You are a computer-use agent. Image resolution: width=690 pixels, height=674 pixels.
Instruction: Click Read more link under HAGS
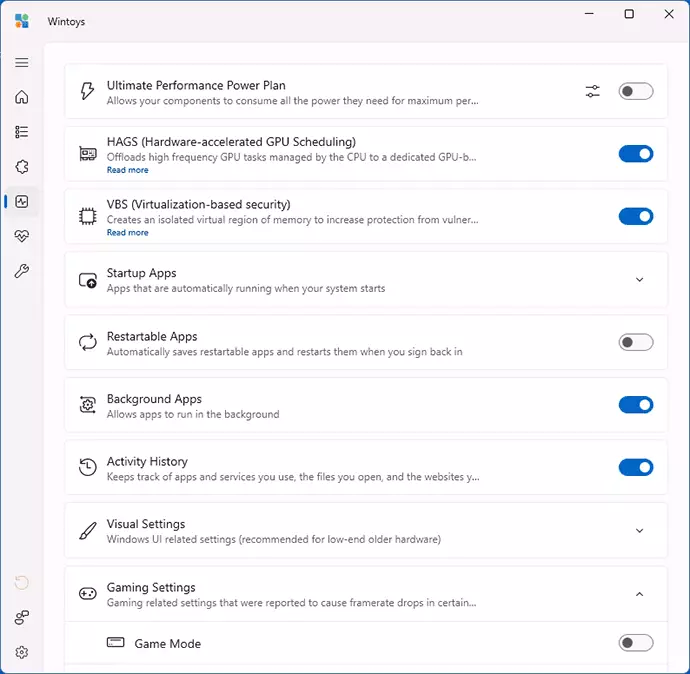(127, 170)
